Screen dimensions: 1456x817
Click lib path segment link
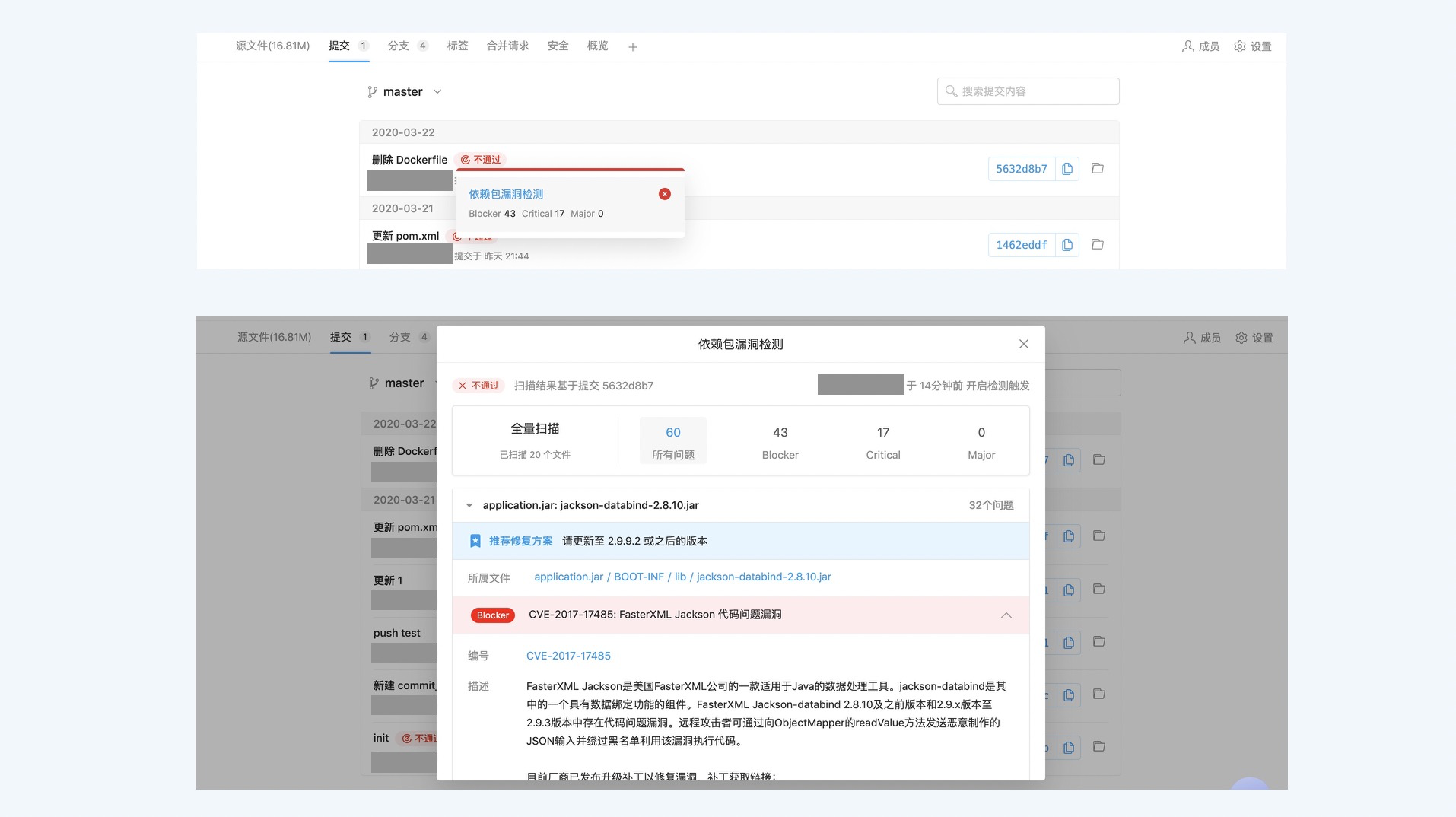(680, 577)
